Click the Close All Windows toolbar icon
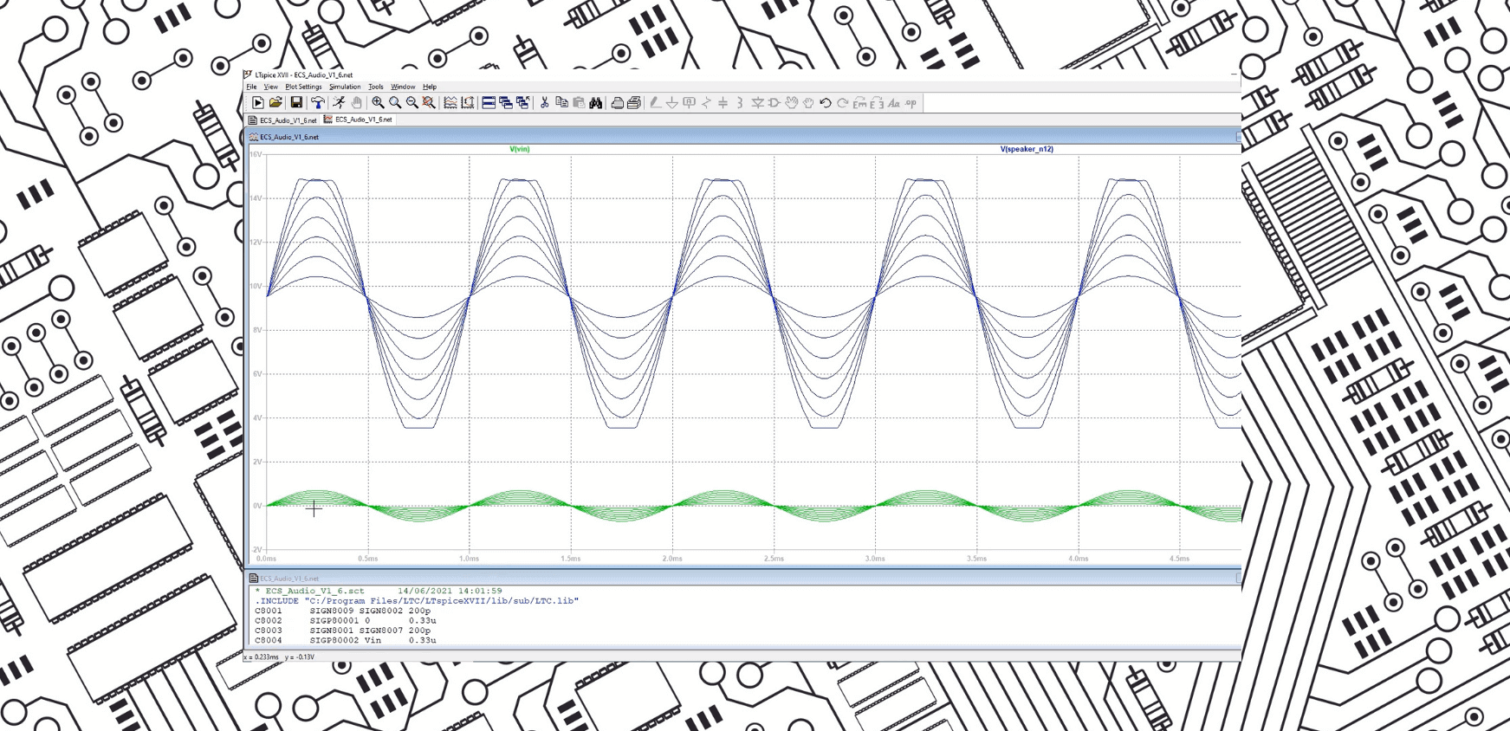The image size is (1510, 731). click(x=523, y=102)
